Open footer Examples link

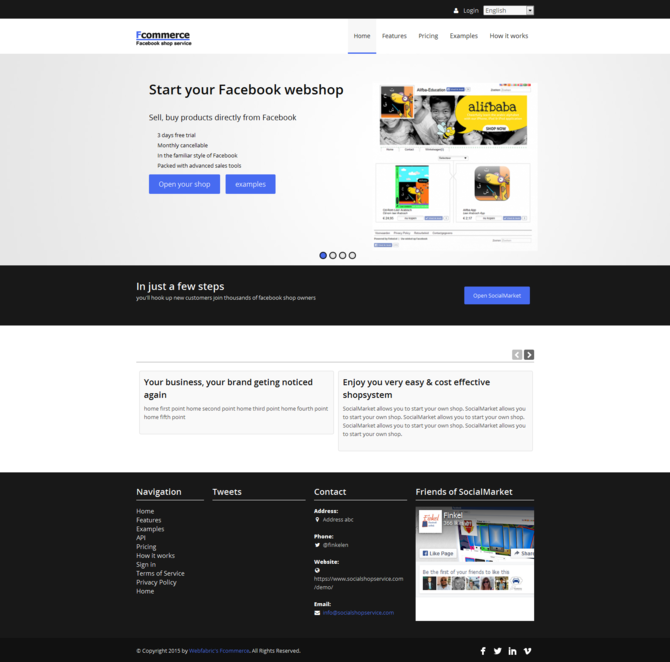click(x=150, y=529)
